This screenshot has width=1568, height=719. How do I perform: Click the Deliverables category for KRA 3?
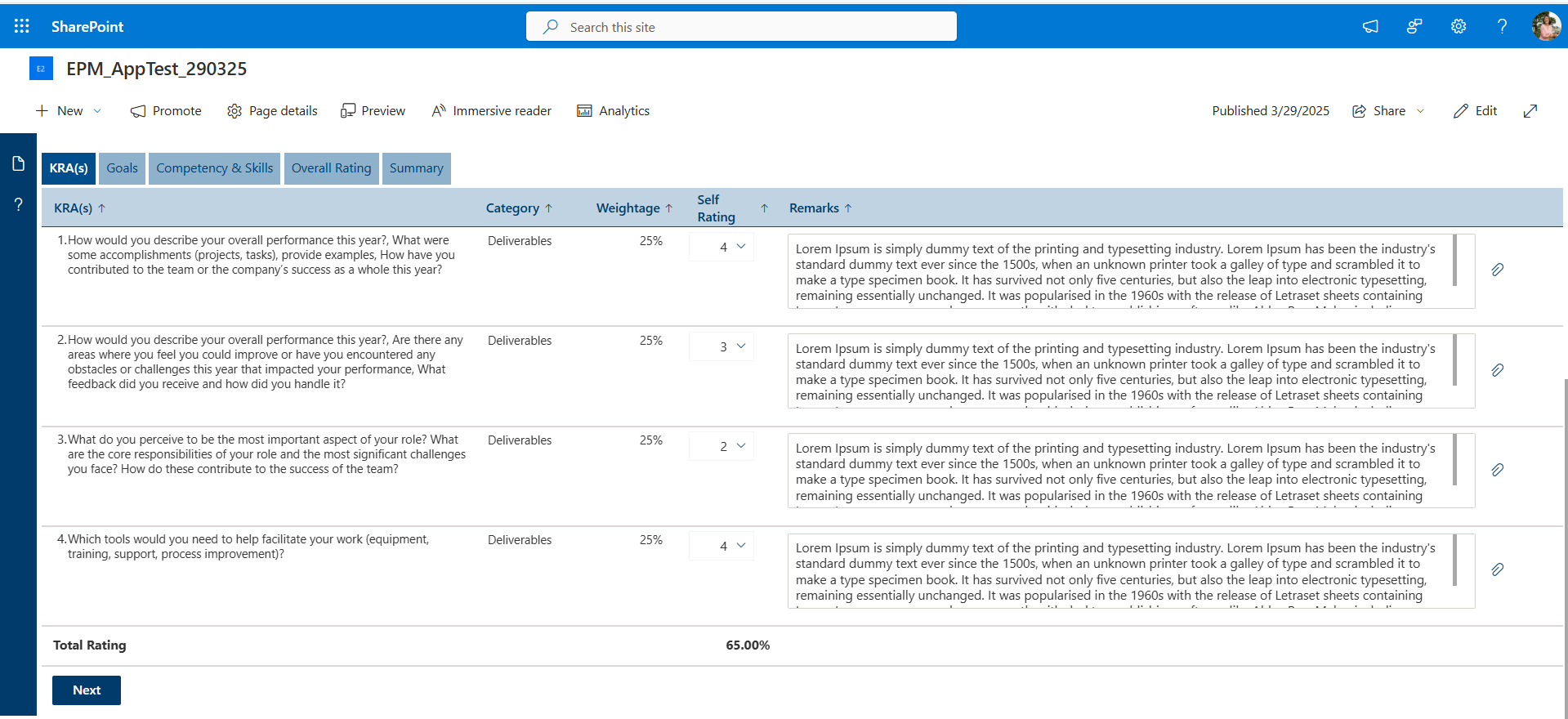[x=520, y=440]
